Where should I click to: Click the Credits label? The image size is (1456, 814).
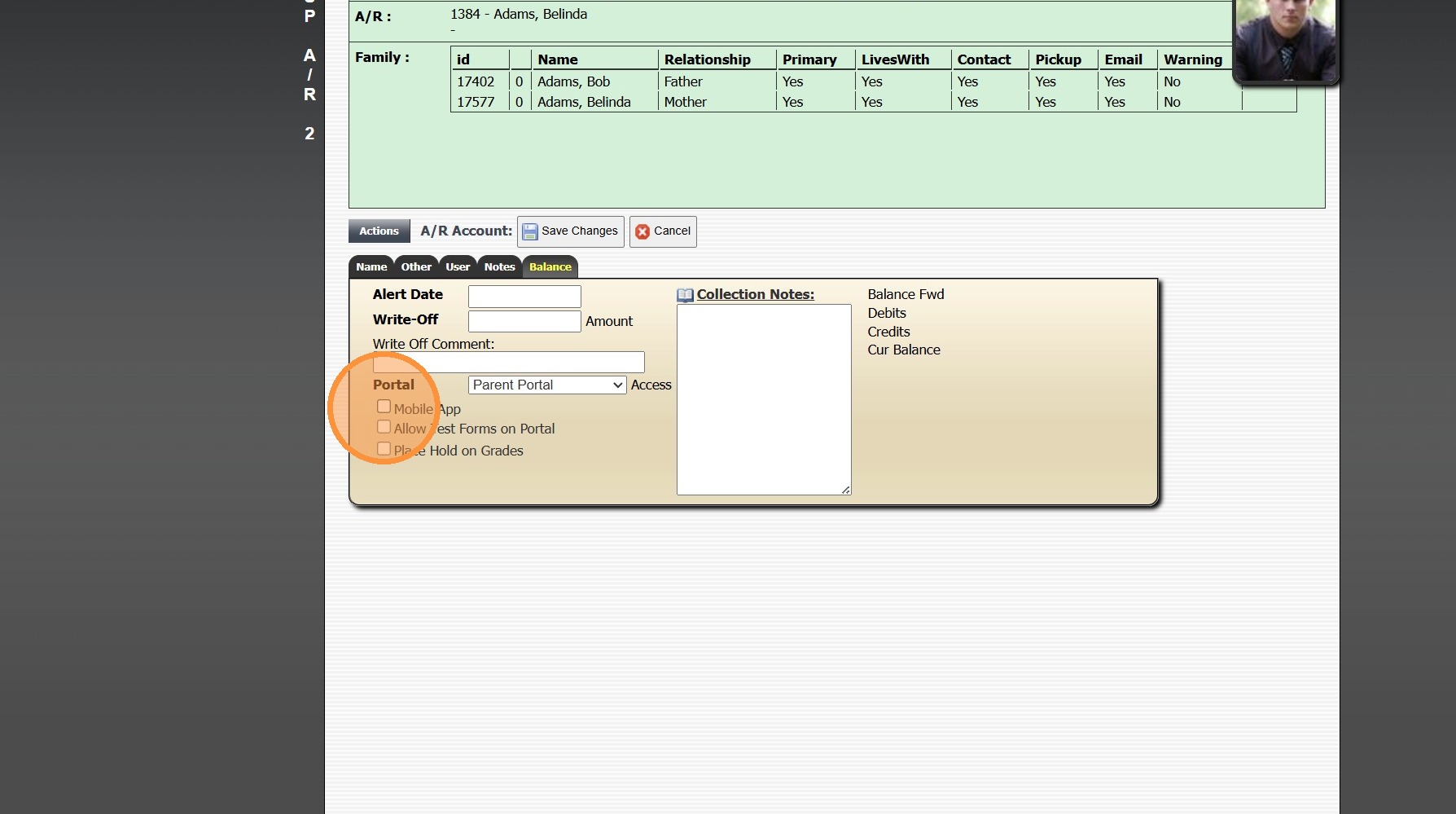click(x=888, y=332)
